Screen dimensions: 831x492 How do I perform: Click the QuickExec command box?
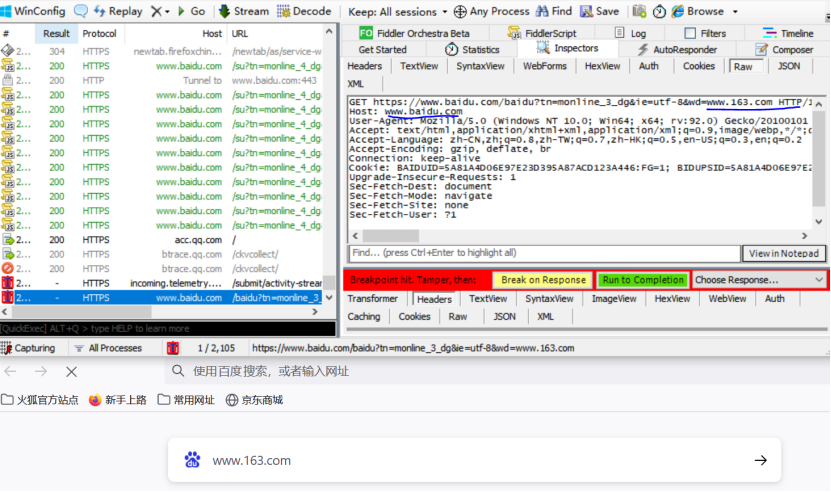point(168,329)
